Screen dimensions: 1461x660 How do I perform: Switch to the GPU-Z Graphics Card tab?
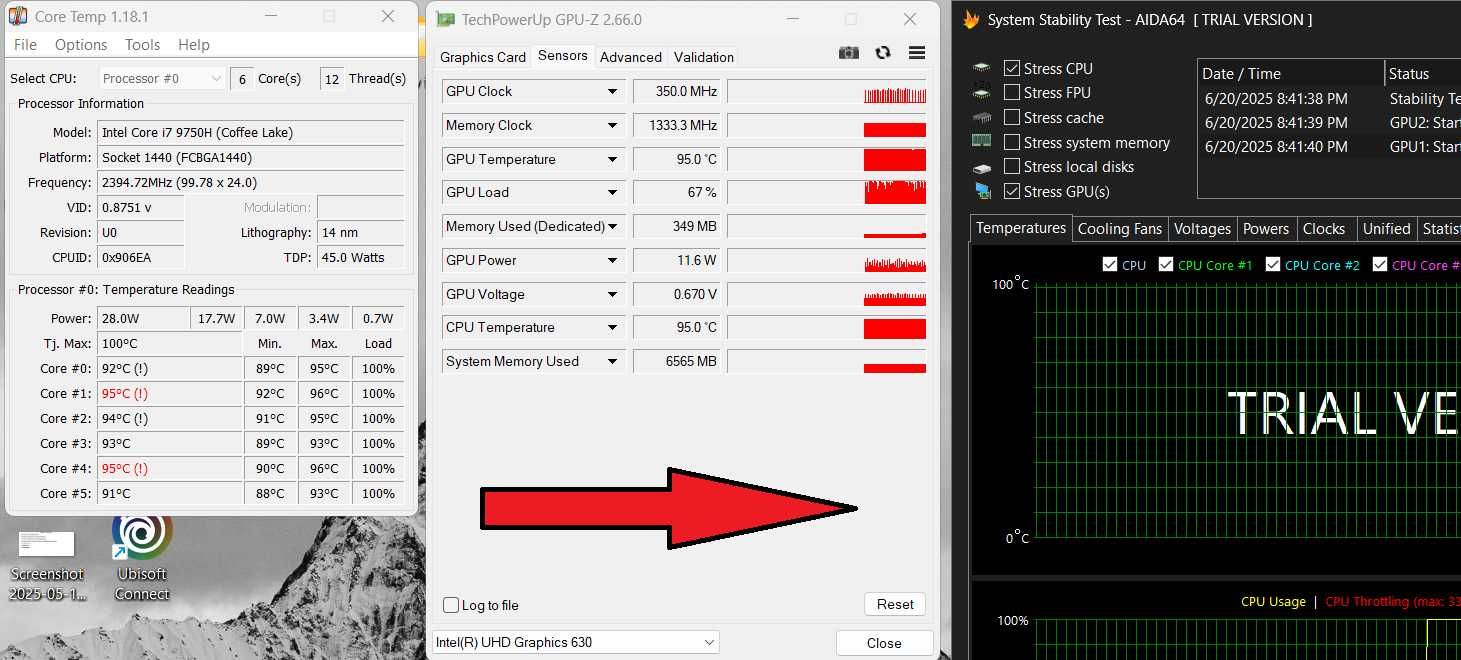(x=483, y=57)
